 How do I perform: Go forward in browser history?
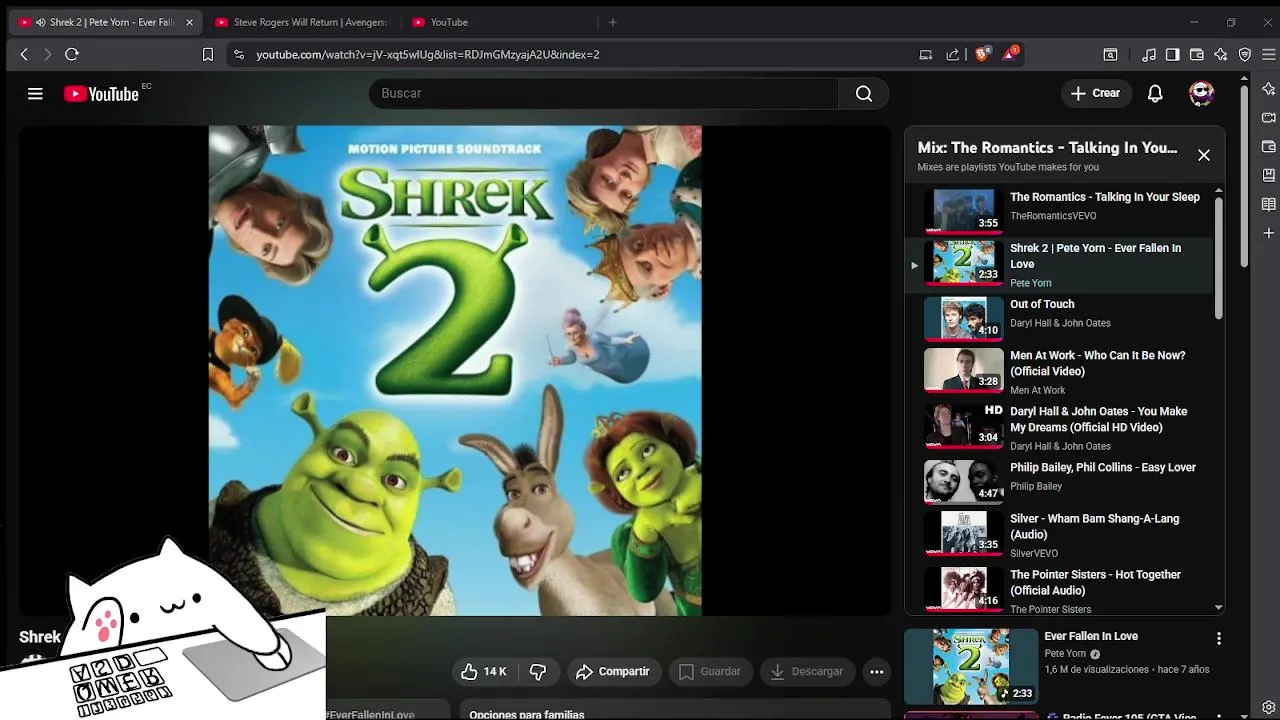coord(47,54)
